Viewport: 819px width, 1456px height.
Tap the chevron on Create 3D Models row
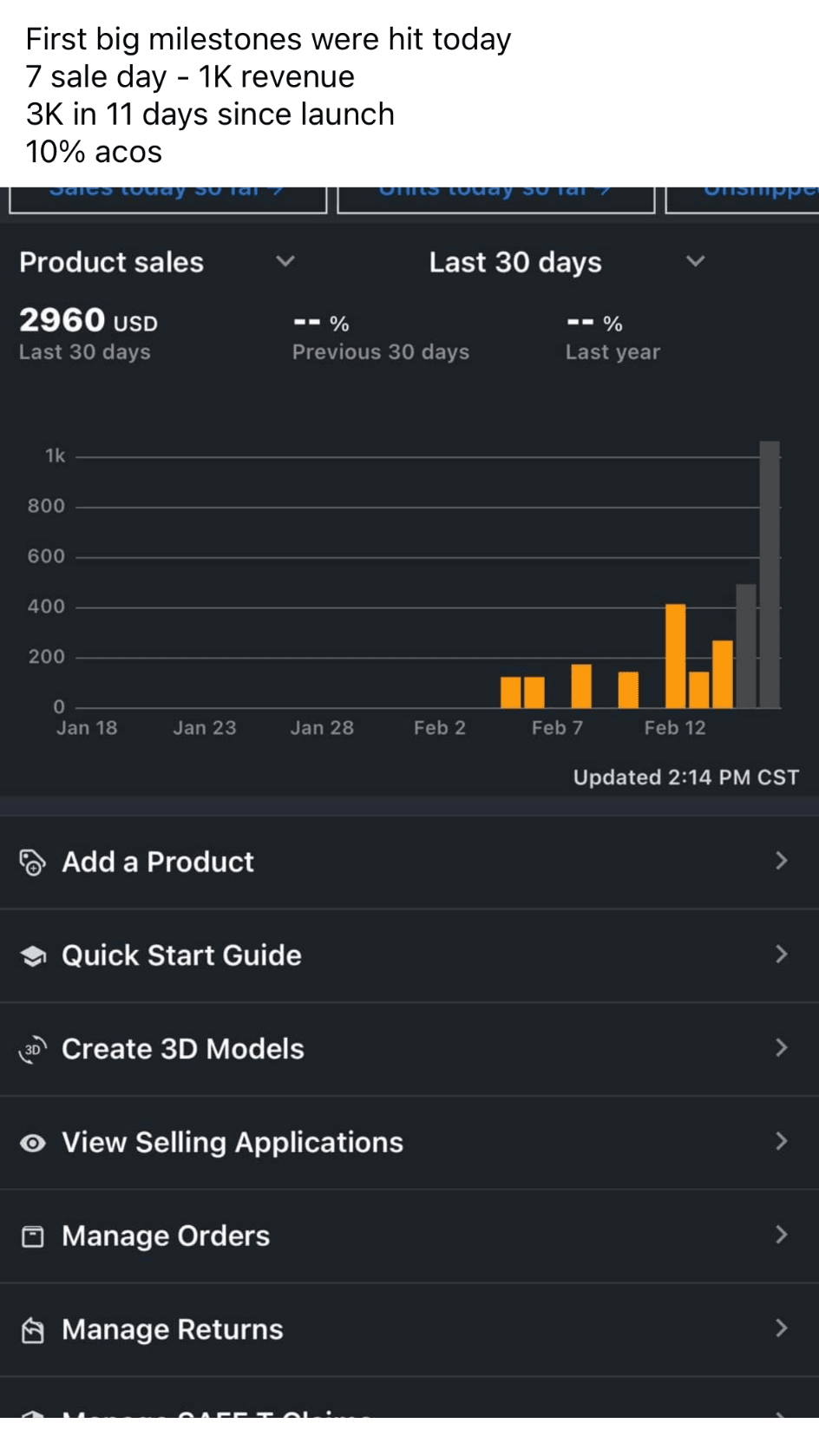[781, 1048]
